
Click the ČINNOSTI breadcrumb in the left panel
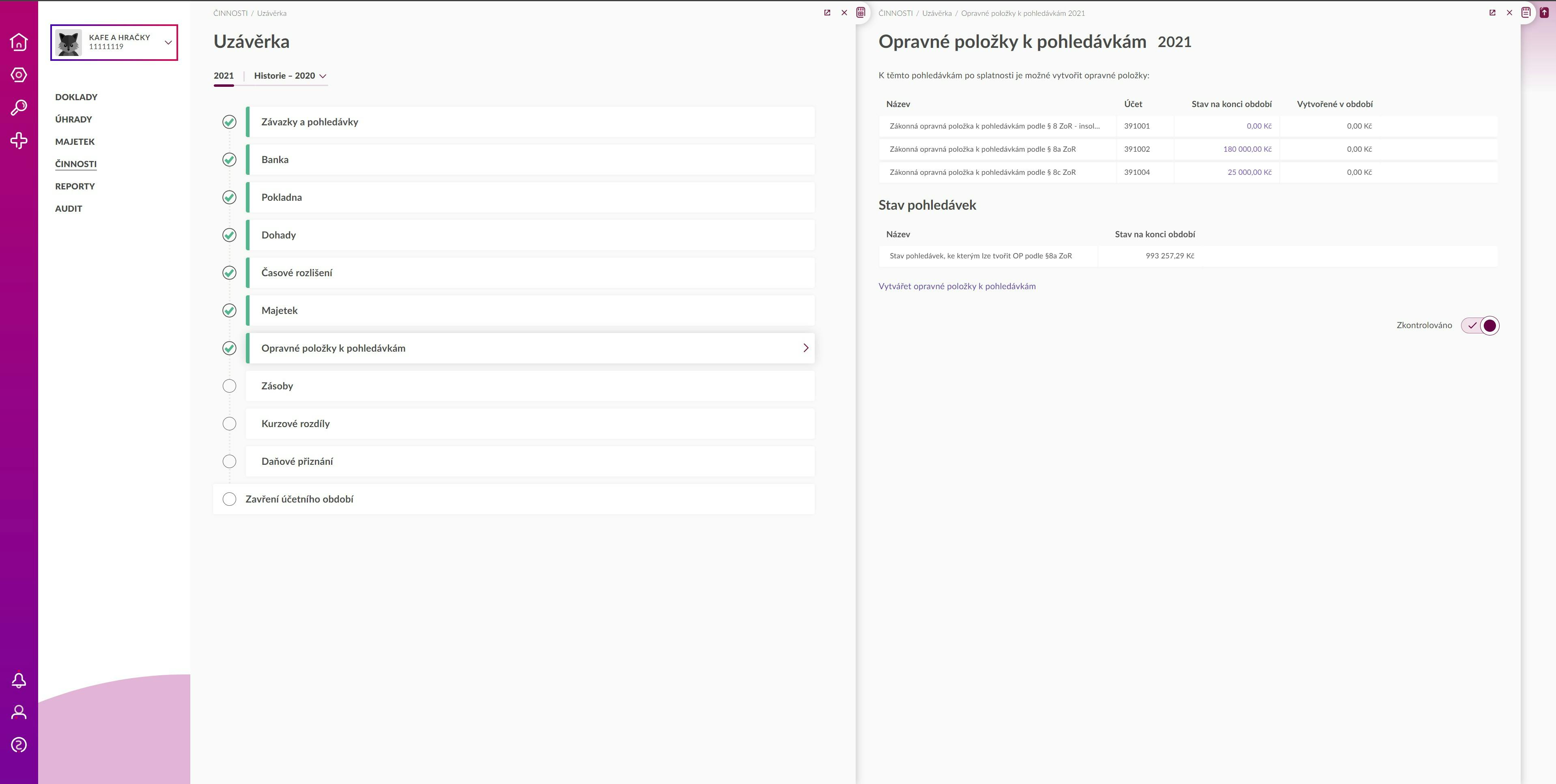[x=230, y=13]
